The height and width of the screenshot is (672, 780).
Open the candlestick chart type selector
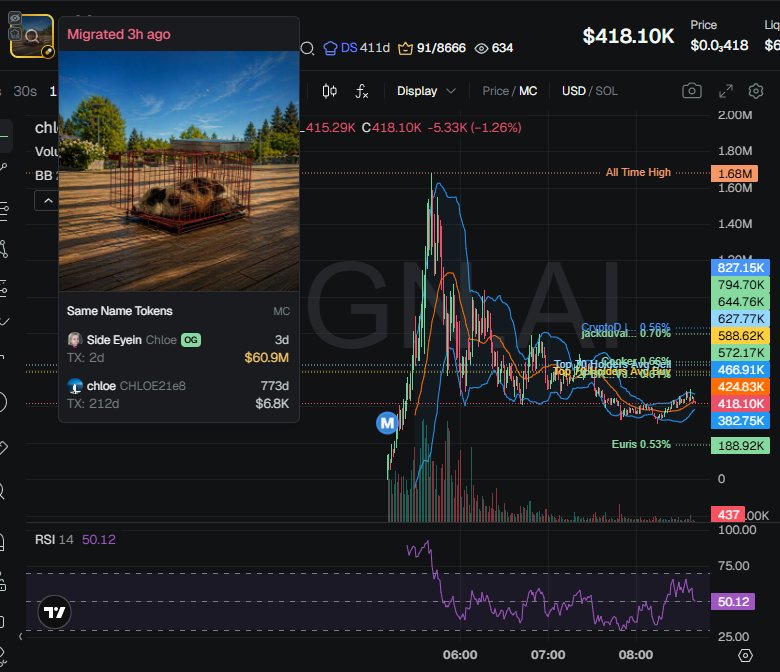pyautogui.click(x=329, y=91)
